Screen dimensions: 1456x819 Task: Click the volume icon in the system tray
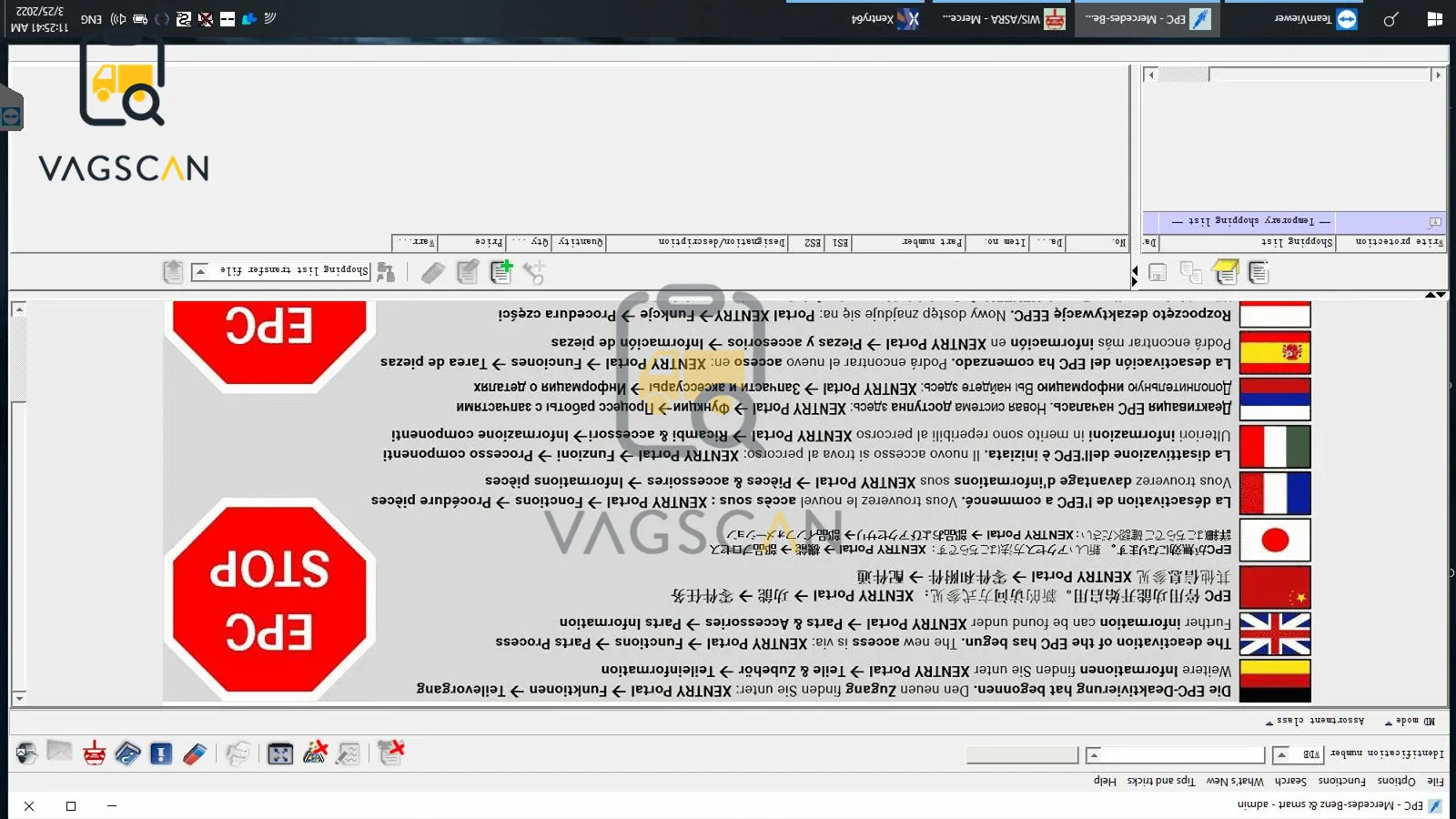click(x=117, y=18)
